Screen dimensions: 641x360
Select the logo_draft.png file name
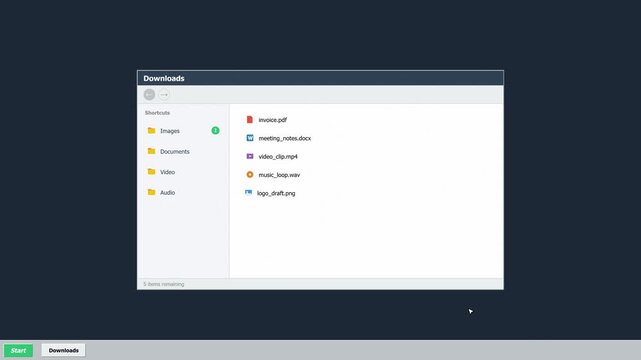[276, 193]
